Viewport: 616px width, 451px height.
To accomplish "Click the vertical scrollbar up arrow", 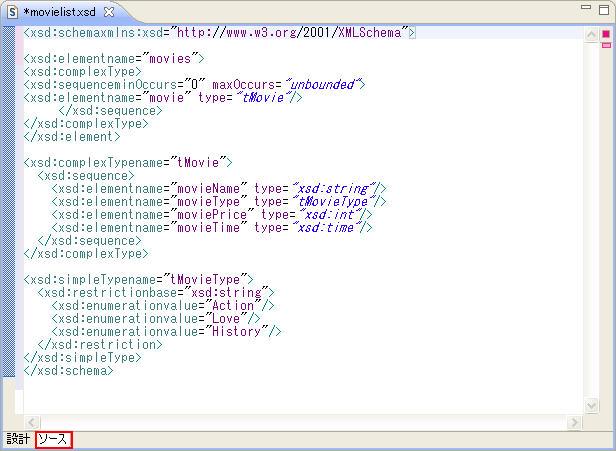I will coord(591,33).
